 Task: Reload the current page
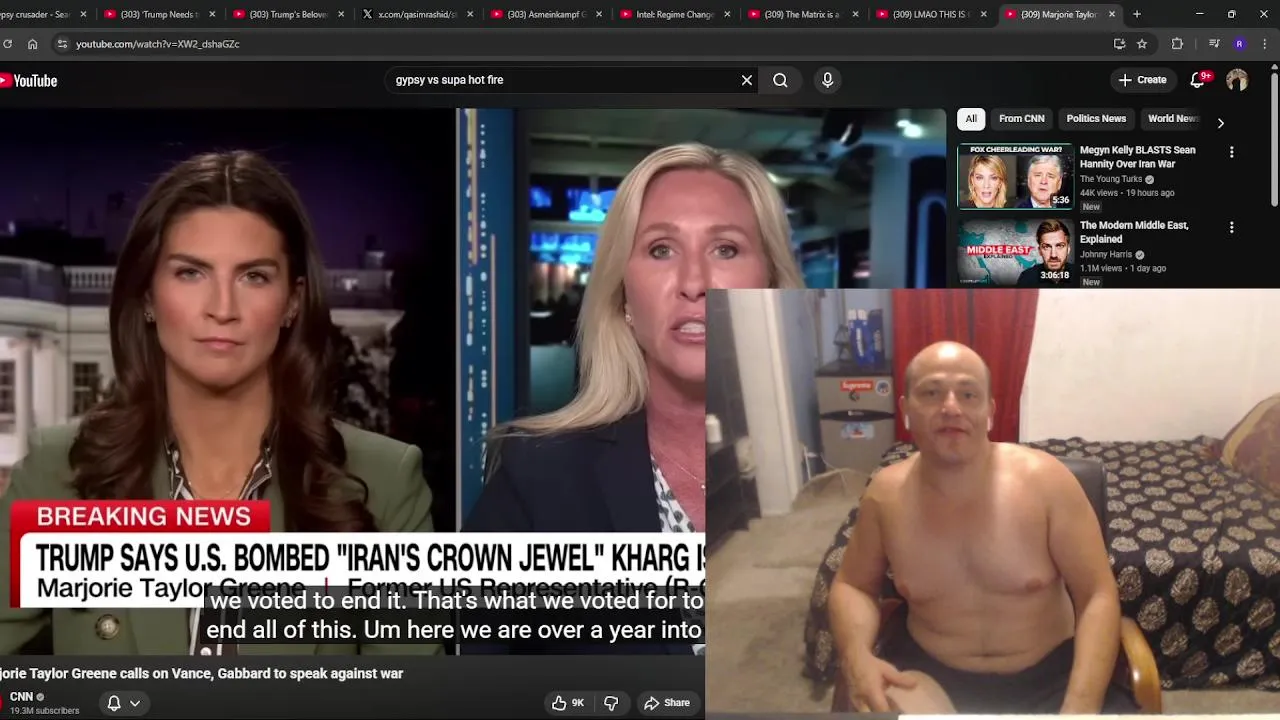pos(7,44)
